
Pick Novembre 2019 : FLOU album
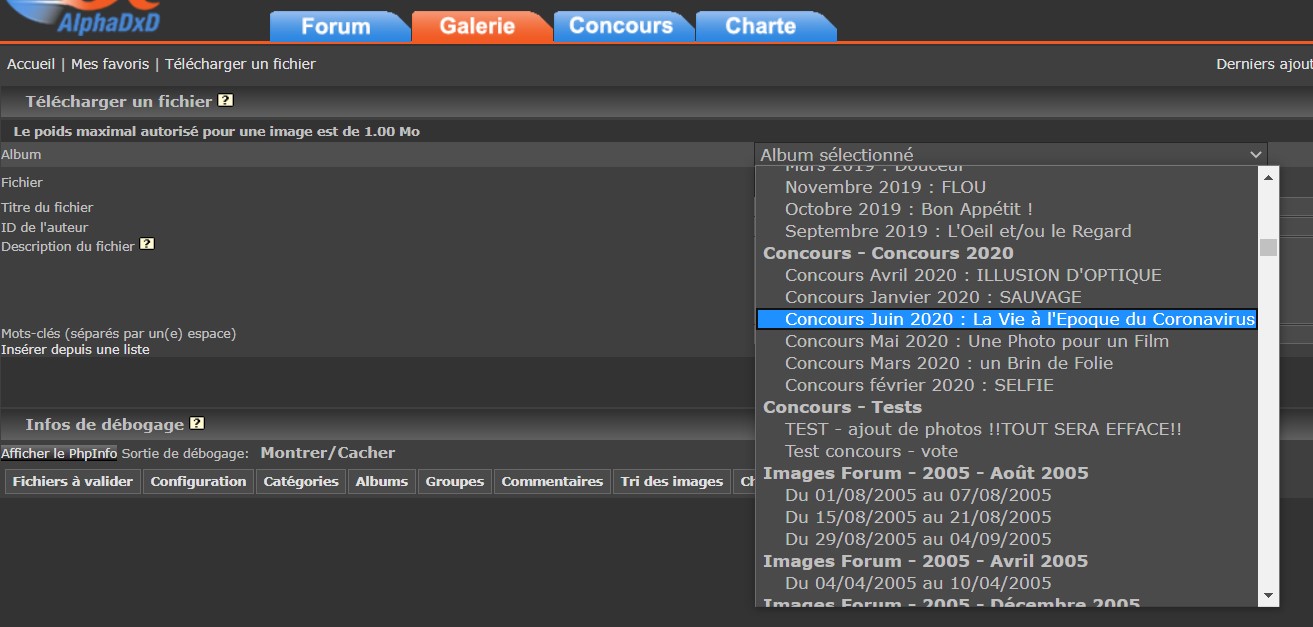(x=885, y=187)
